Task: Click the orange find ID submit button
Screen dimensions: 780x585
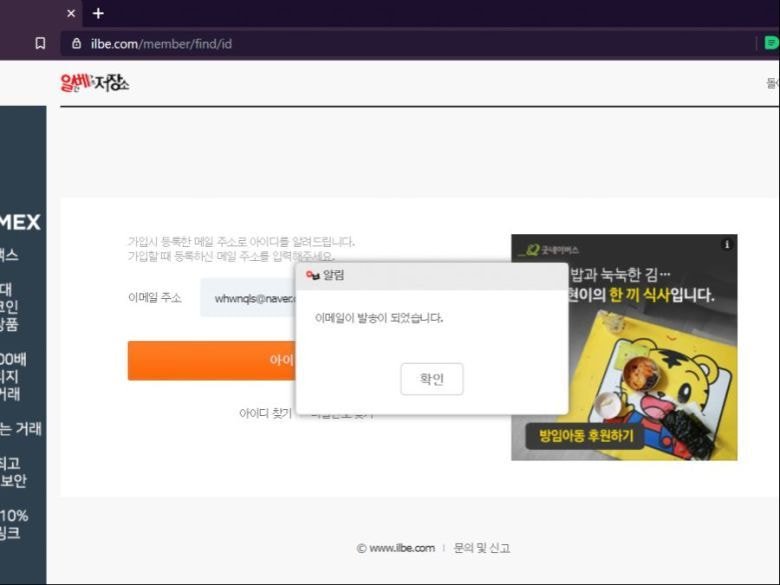Action: click(212, 361)
